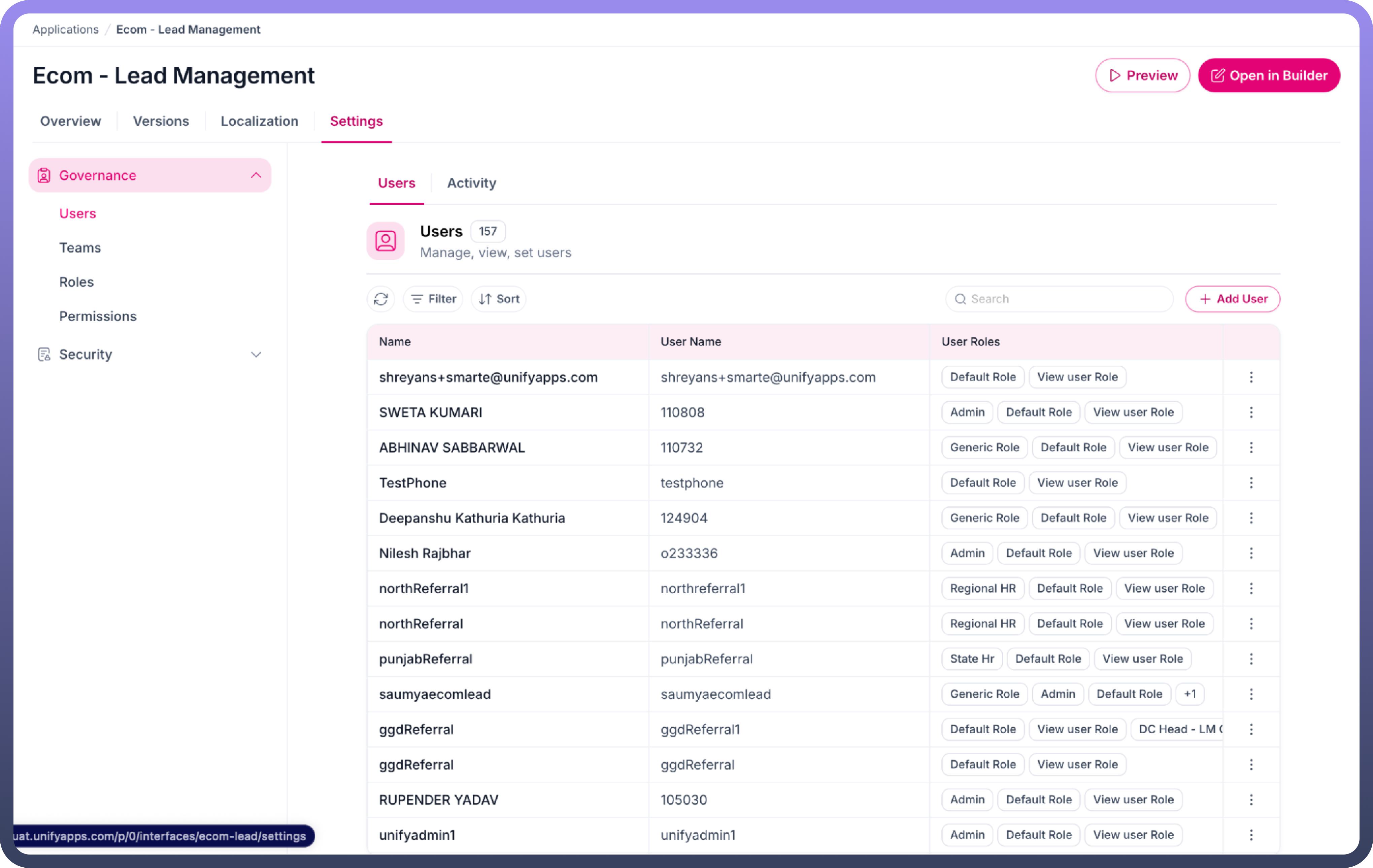Switch to the Activity tab
The width and height of the screenshot is (1373, 868).
tap(472, 183)
